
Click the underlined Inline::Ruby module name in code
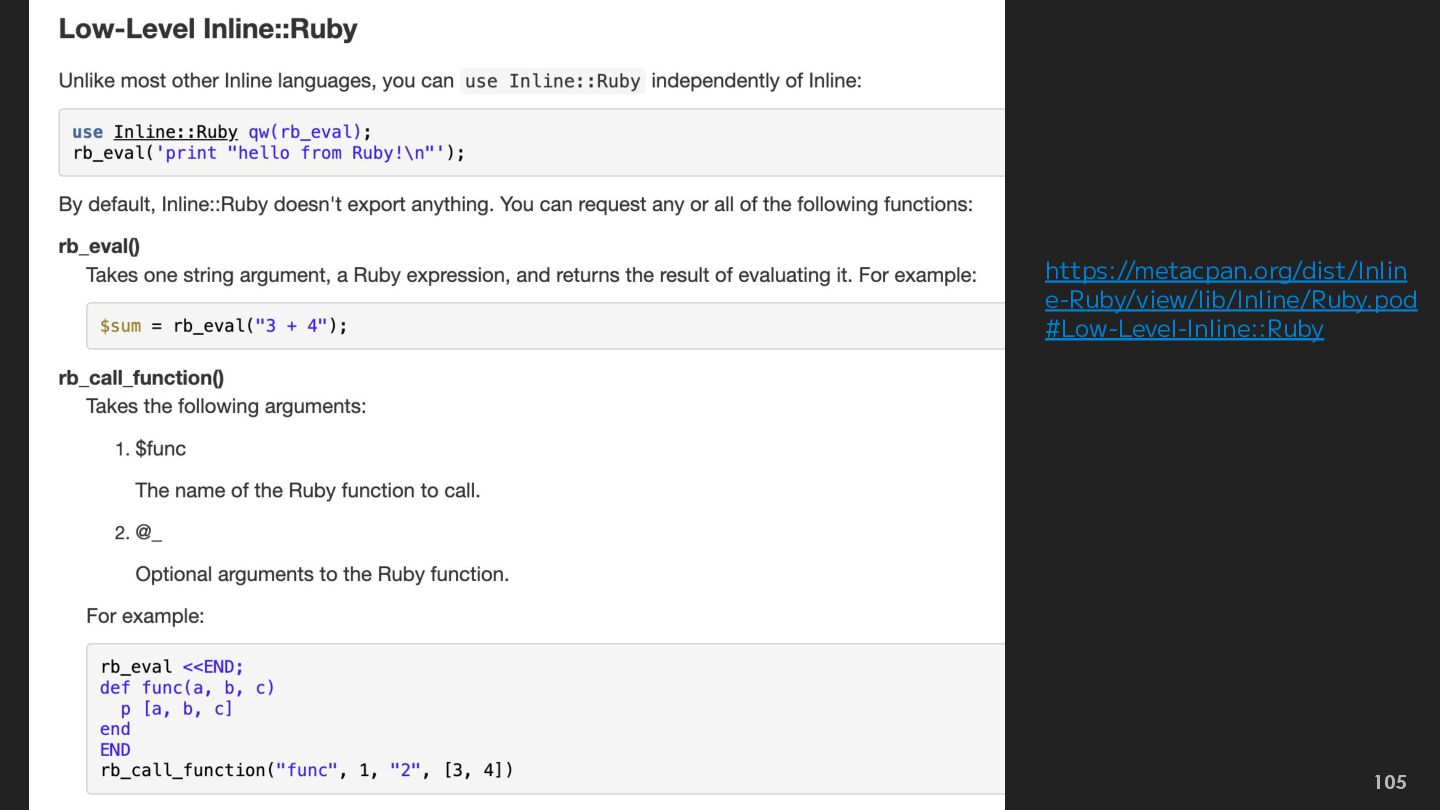click(175, 132)
